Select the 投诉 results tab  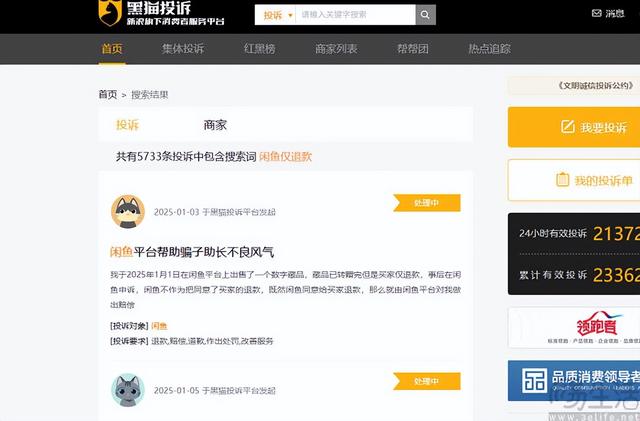tap(127, 125)
